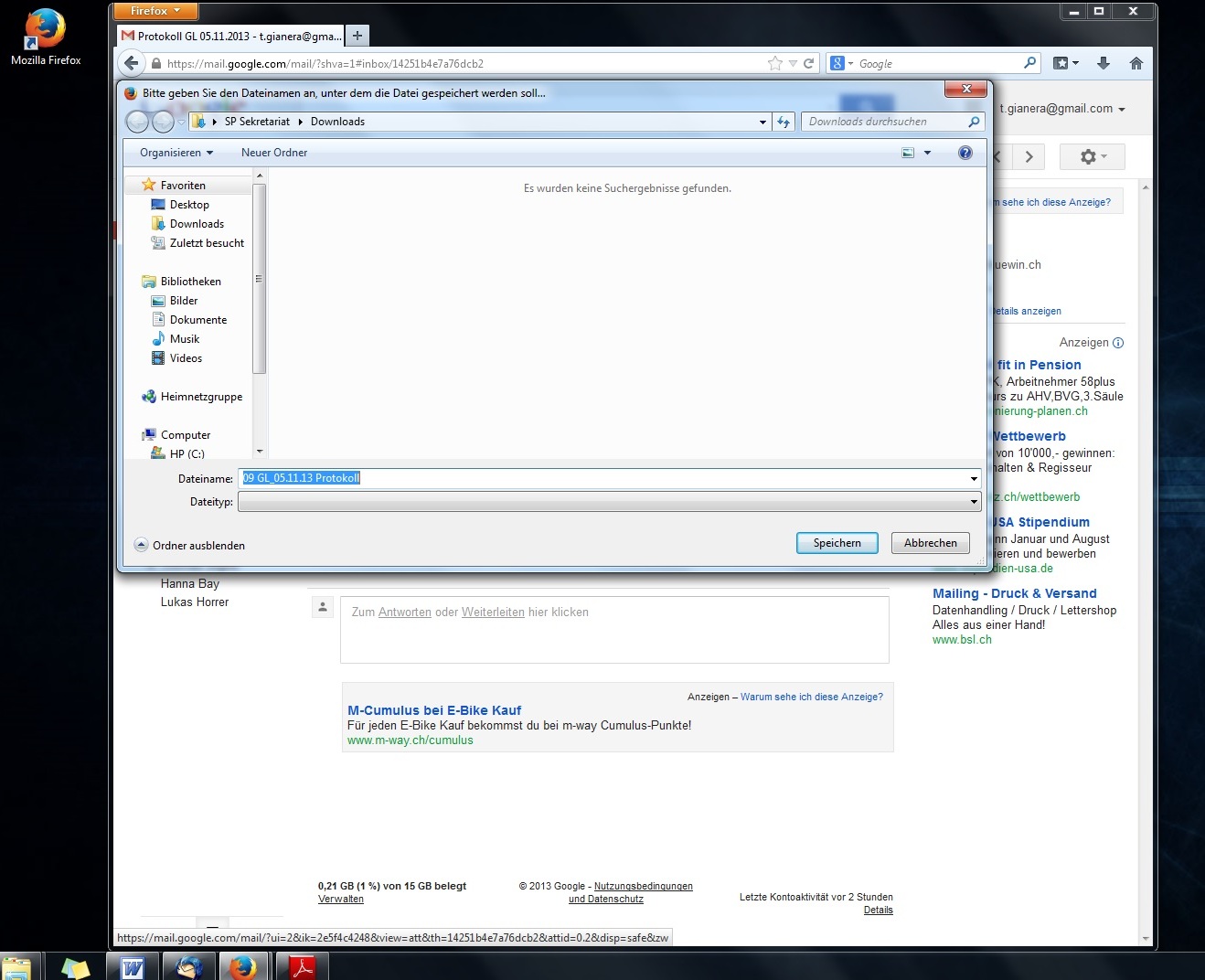Click the magnifier in Firefox's search box

pyautogui.click(x=1030, y=63)
